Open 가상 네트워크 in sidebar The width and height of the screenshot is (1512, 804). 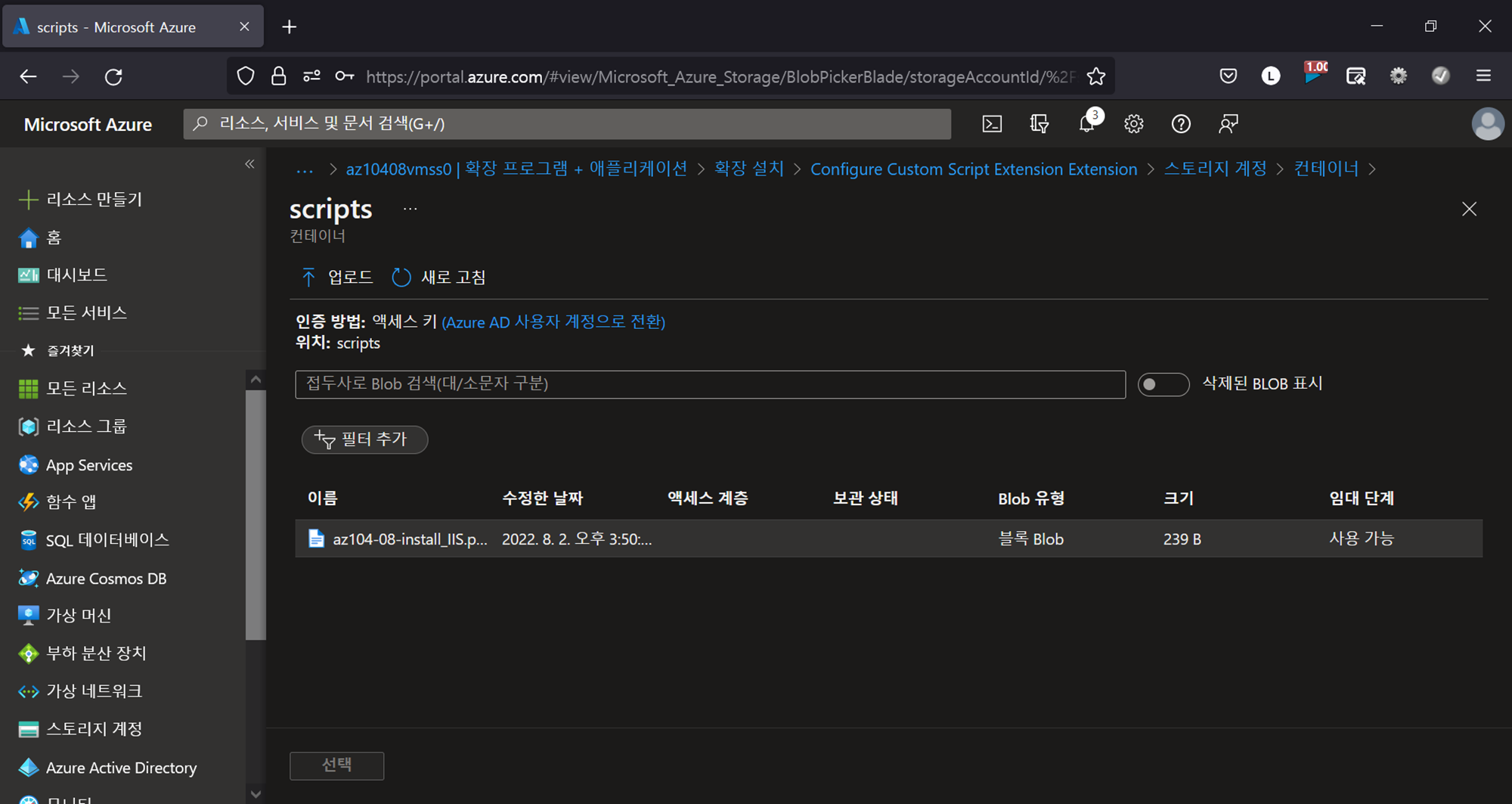click(x=80, y=691)
